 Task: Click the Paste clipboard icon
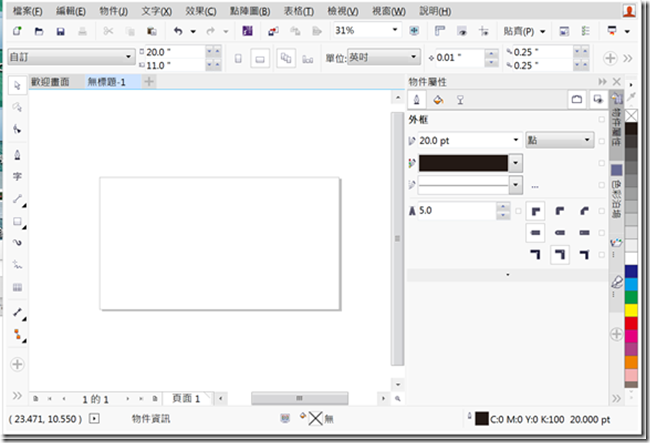pyautogui.click(x=152, y=31)
